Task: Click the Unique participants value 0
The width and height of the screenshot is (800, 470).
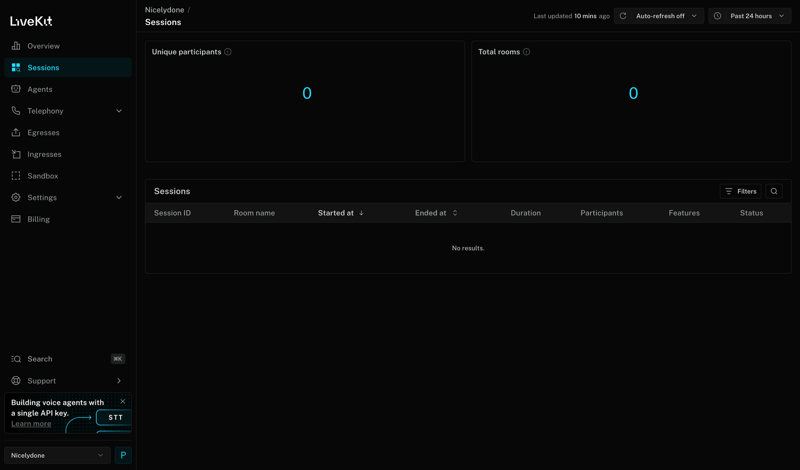Action: pos(307,93)
